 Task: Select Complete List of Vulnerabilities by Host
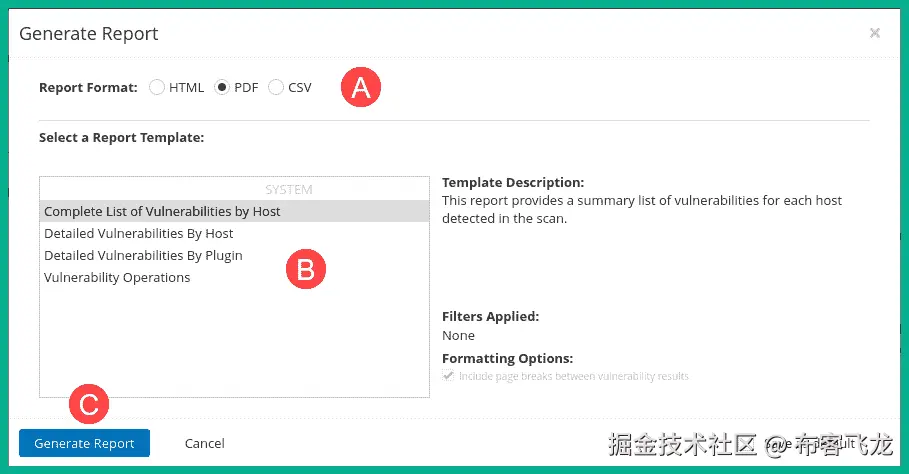coord(162,211)
